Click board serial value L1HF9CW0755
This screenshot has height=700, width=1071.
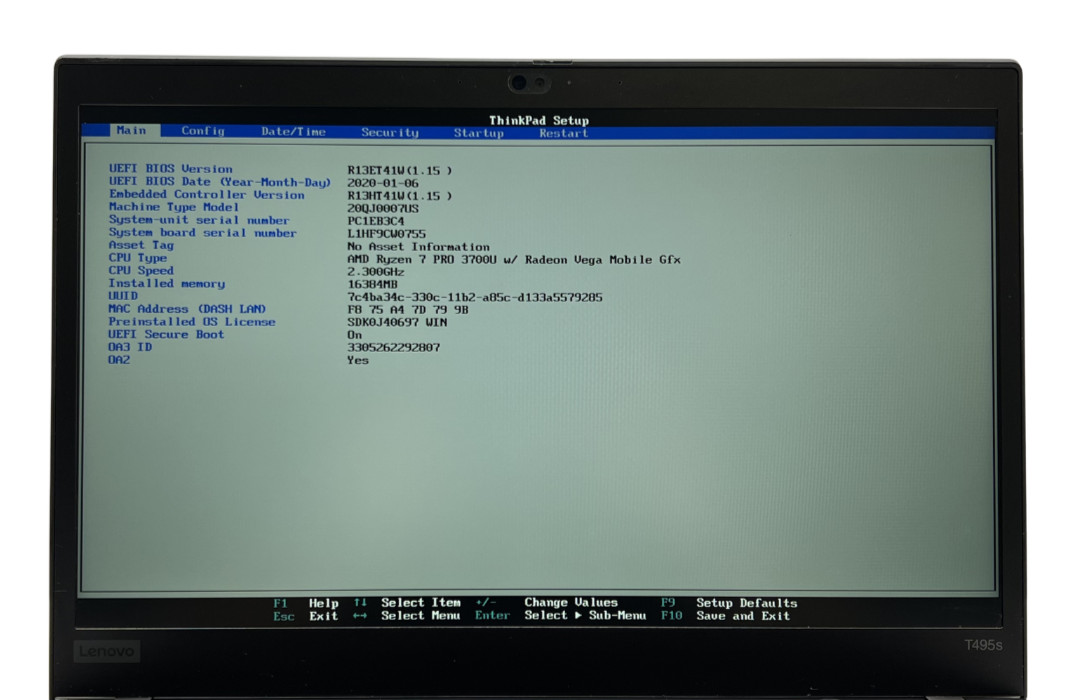click(x=386, y=234)
